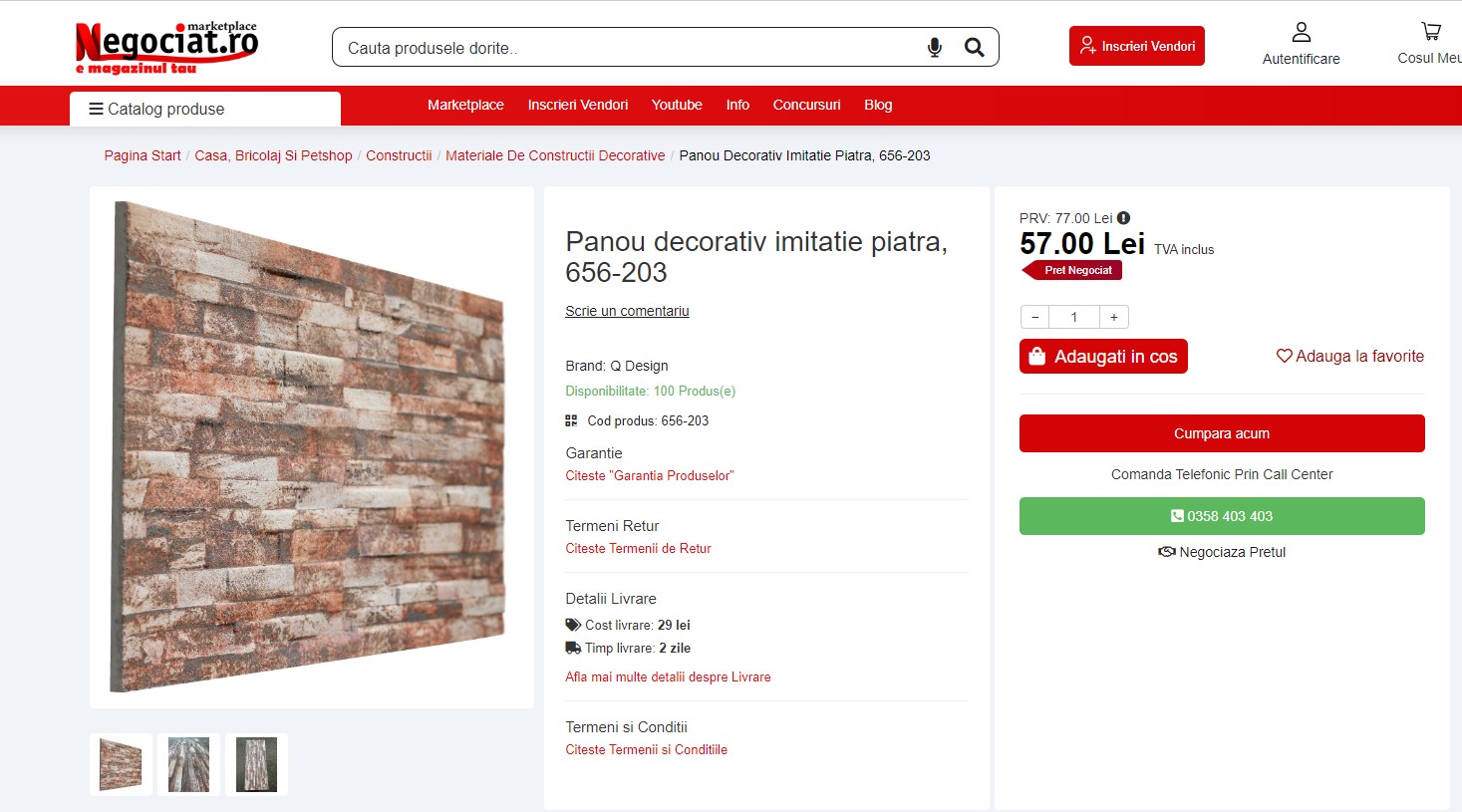Open the Scrie un comentariu link
1462x812 pixels.
(x=627, y=311)
